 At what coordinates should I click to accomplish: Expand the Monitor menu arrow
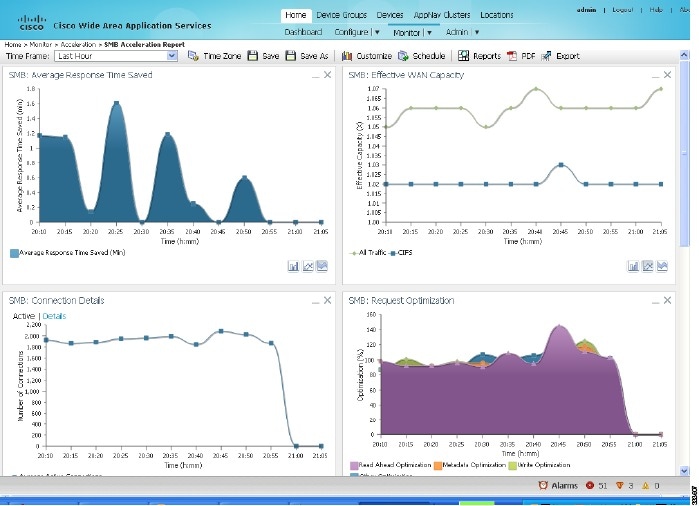[x=429, y=33]
